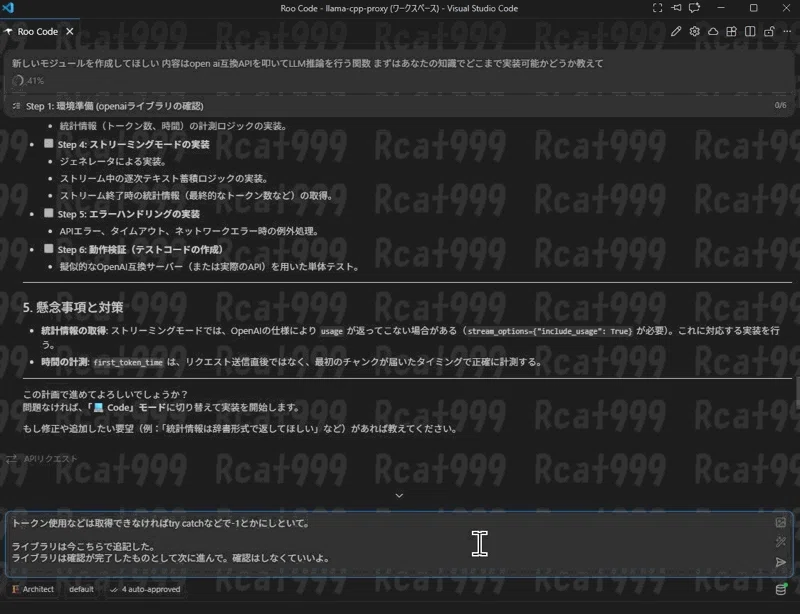This screenshot has height=614, width=800.
Task: Open the chat feedback icon in title bar
Action: [694, 8]
